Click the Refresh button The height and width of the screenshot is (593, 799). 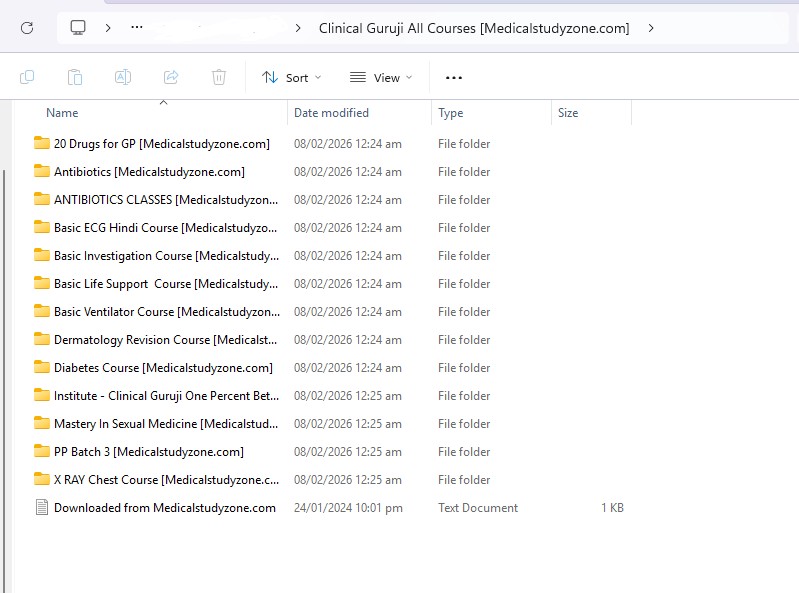click(x=27, y=28)
